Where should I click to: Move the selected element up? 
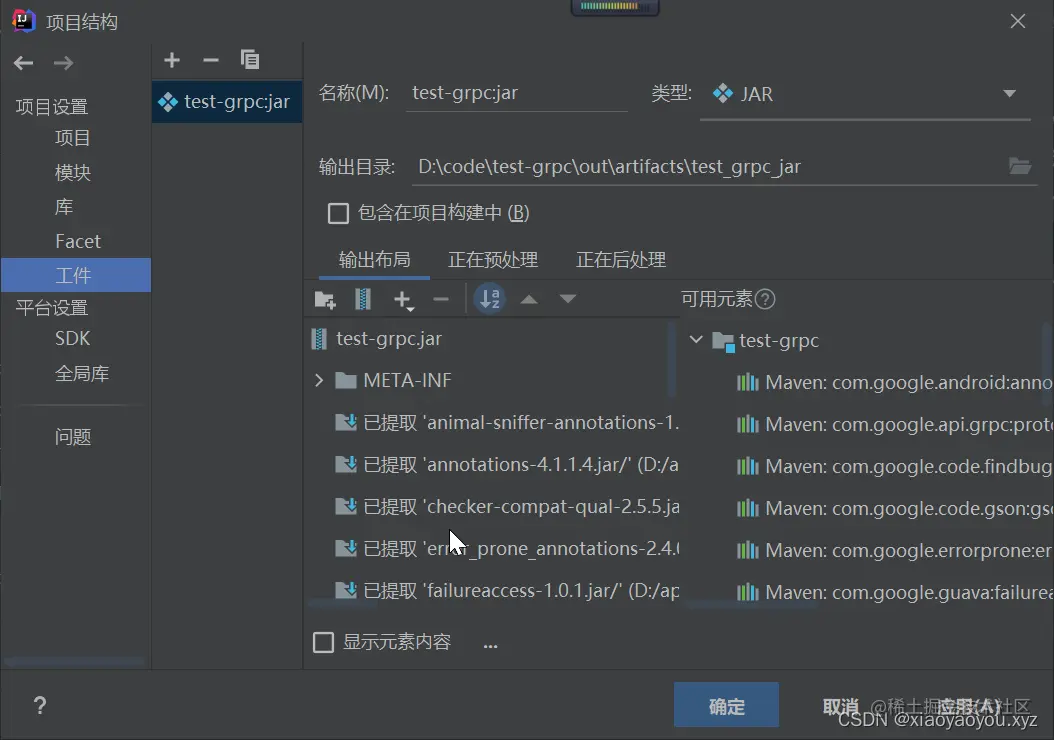point(529,299)
